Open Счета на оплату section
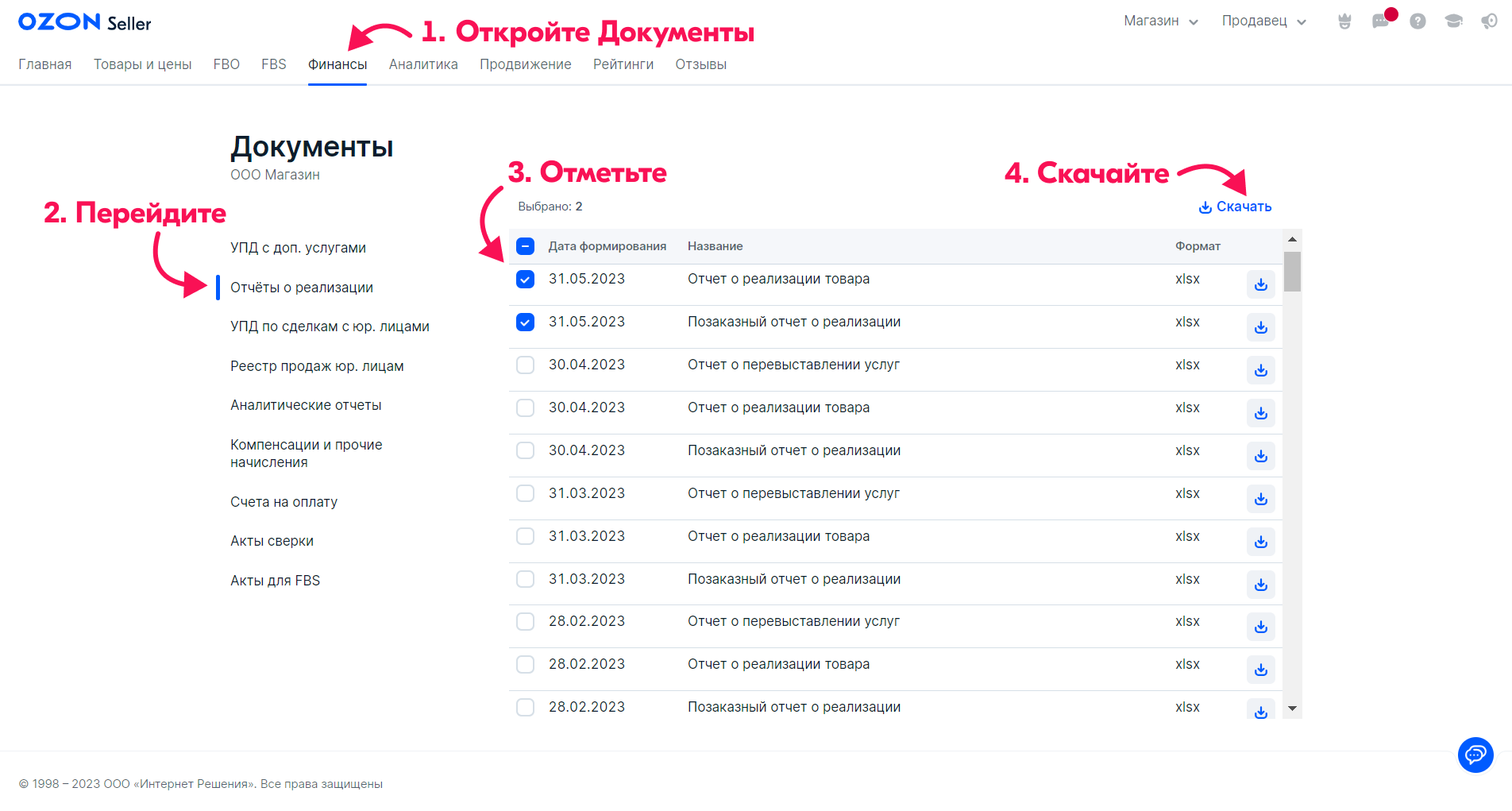The height and width of the screenshot is (811, 1512). [283, 502]
